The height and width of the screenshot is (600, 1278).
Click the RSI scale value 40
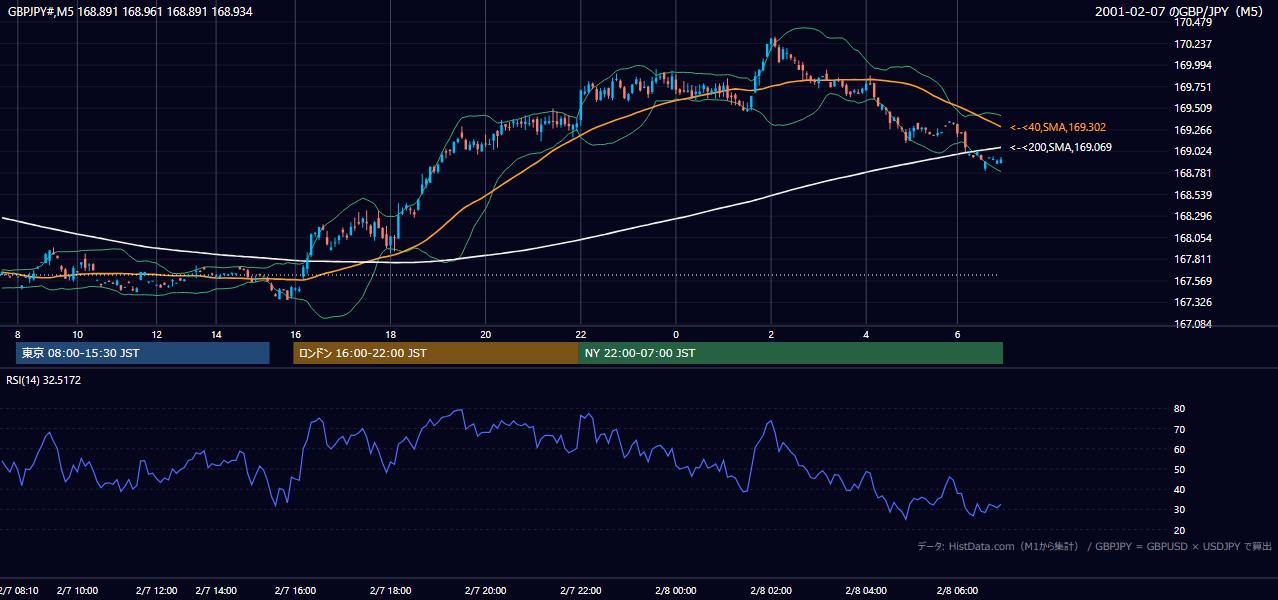pos(1180,490)
